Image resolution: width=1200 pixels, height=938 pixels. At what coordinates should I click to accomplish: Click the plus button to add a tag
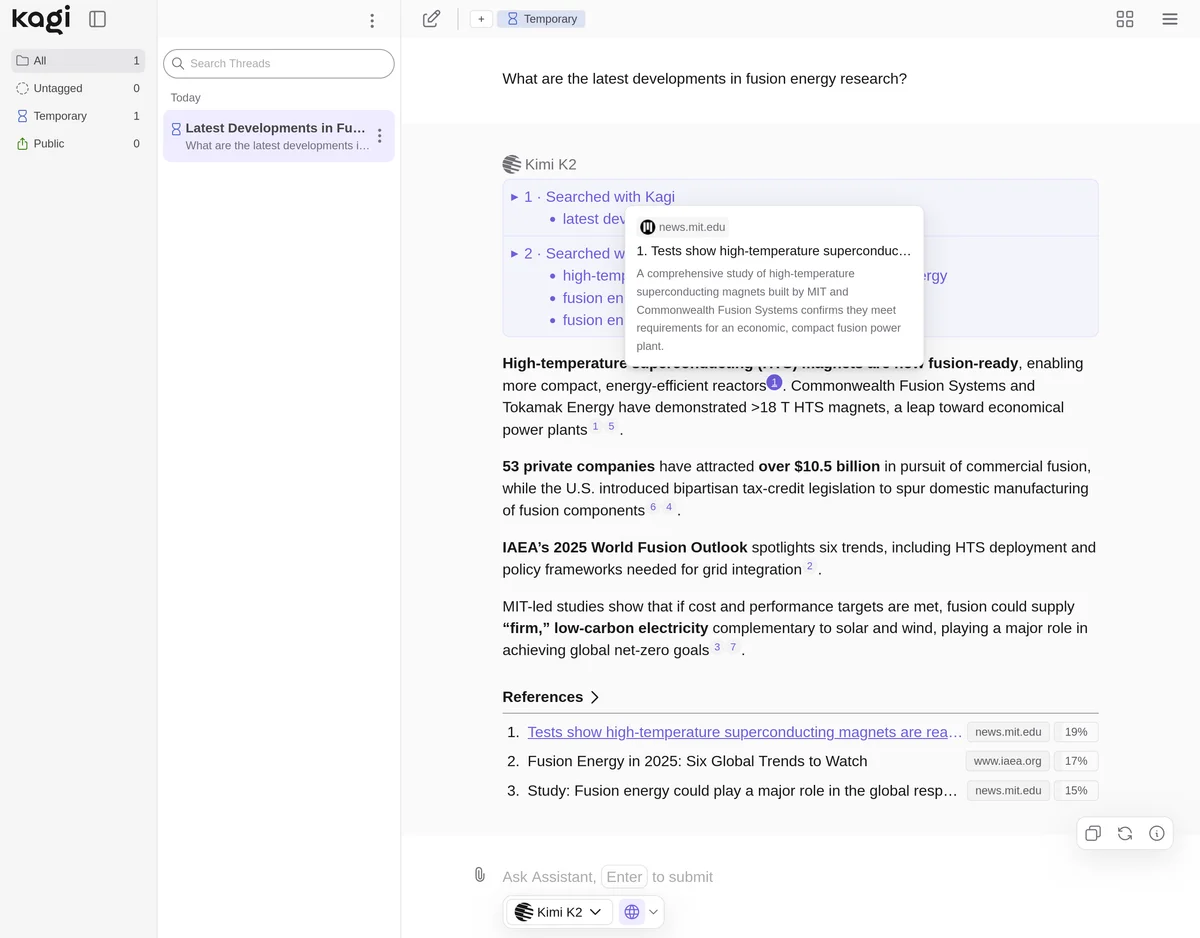[x=480, y=18]
